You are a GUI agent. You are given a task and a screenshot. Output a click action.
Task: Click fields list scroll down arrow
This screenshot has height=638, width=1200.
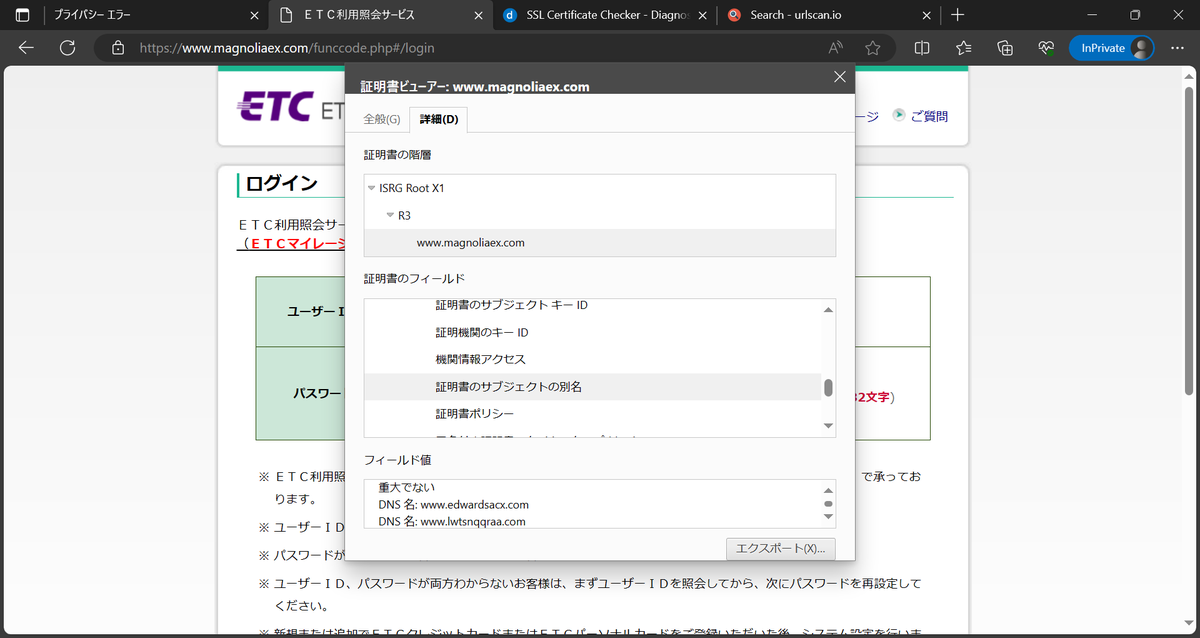point(828,426)
